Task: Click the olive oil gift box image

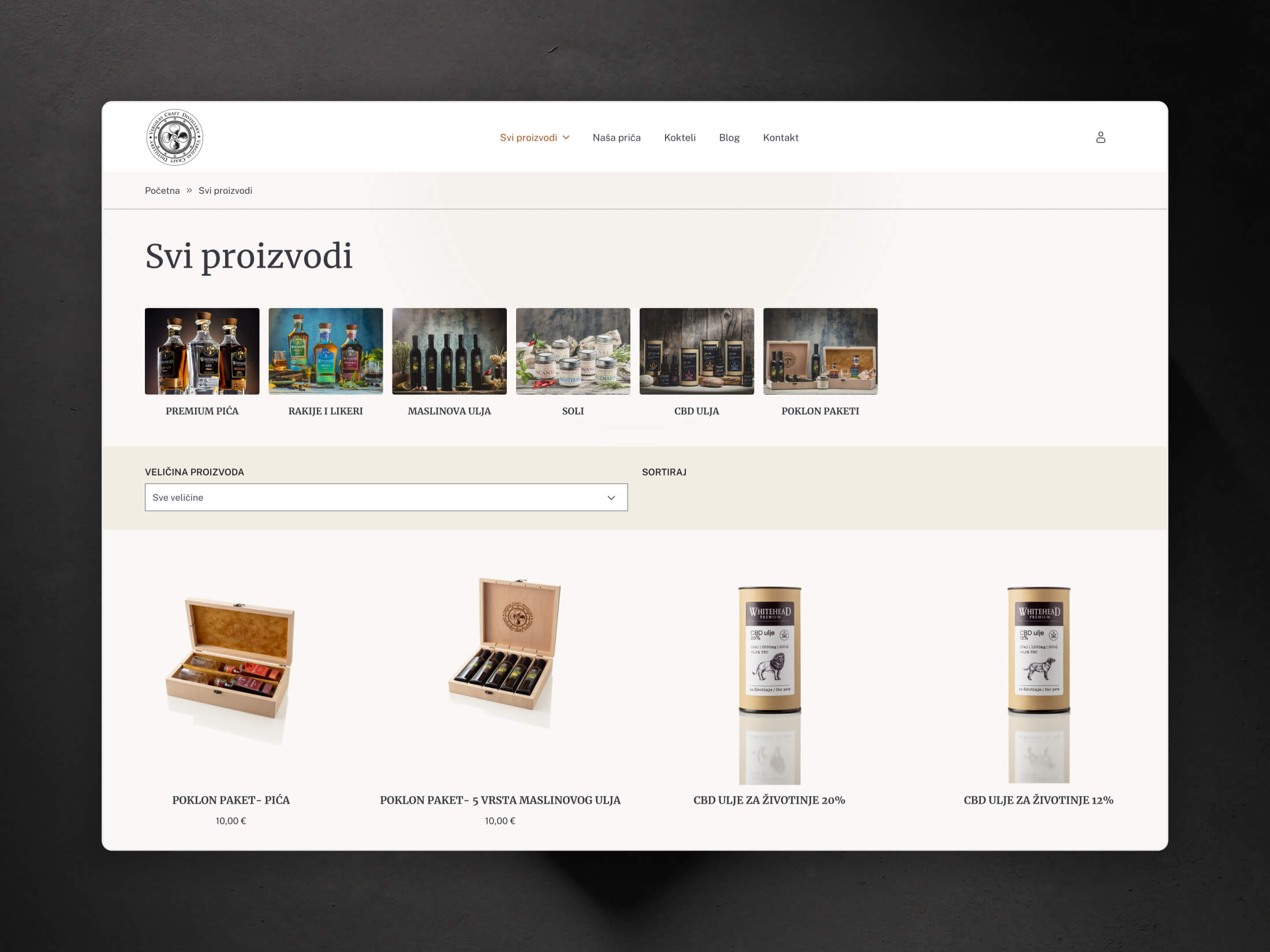Action: [x=500, y=652]
